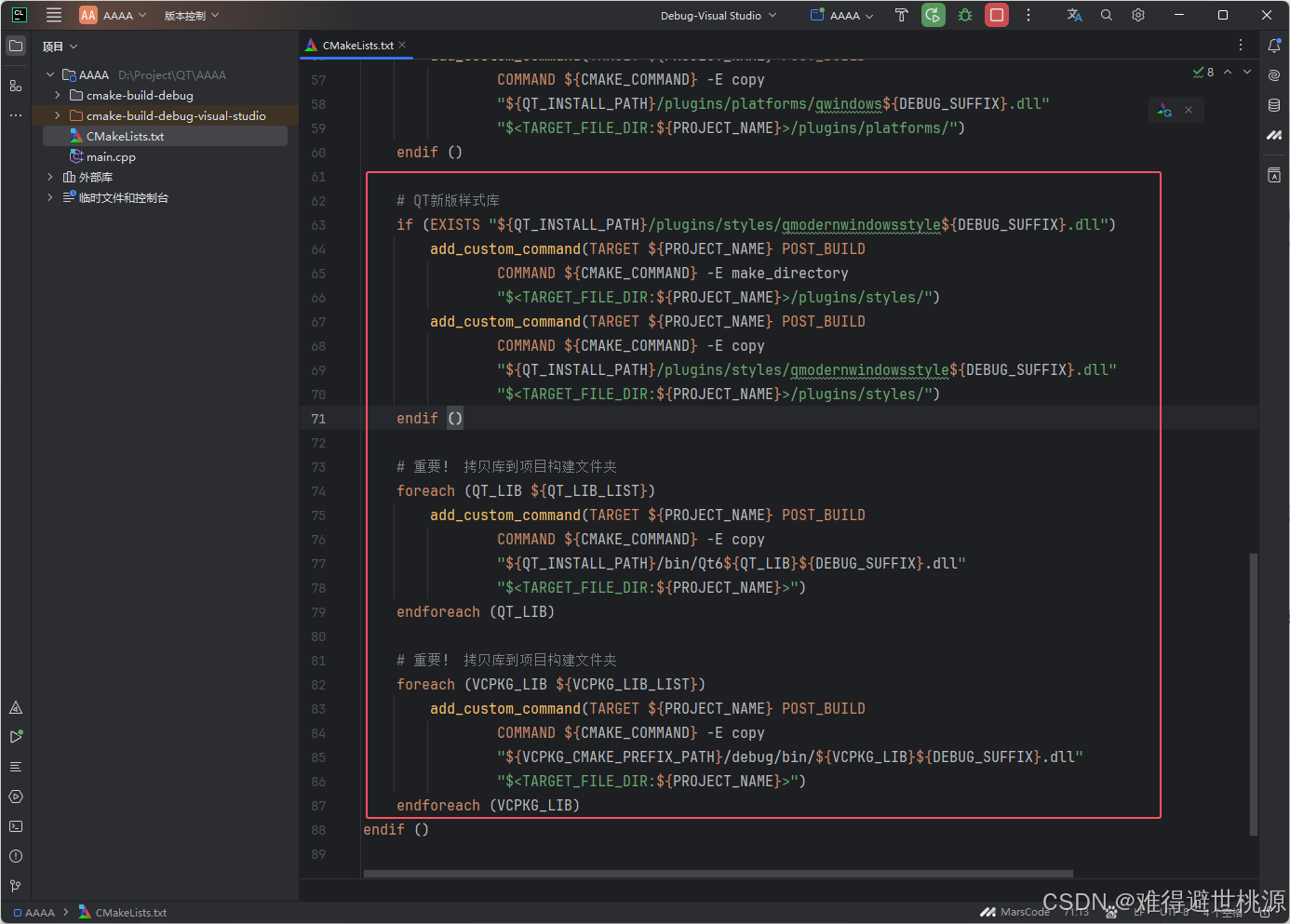Open the Notifications panel

click(x=1274, y=46)
